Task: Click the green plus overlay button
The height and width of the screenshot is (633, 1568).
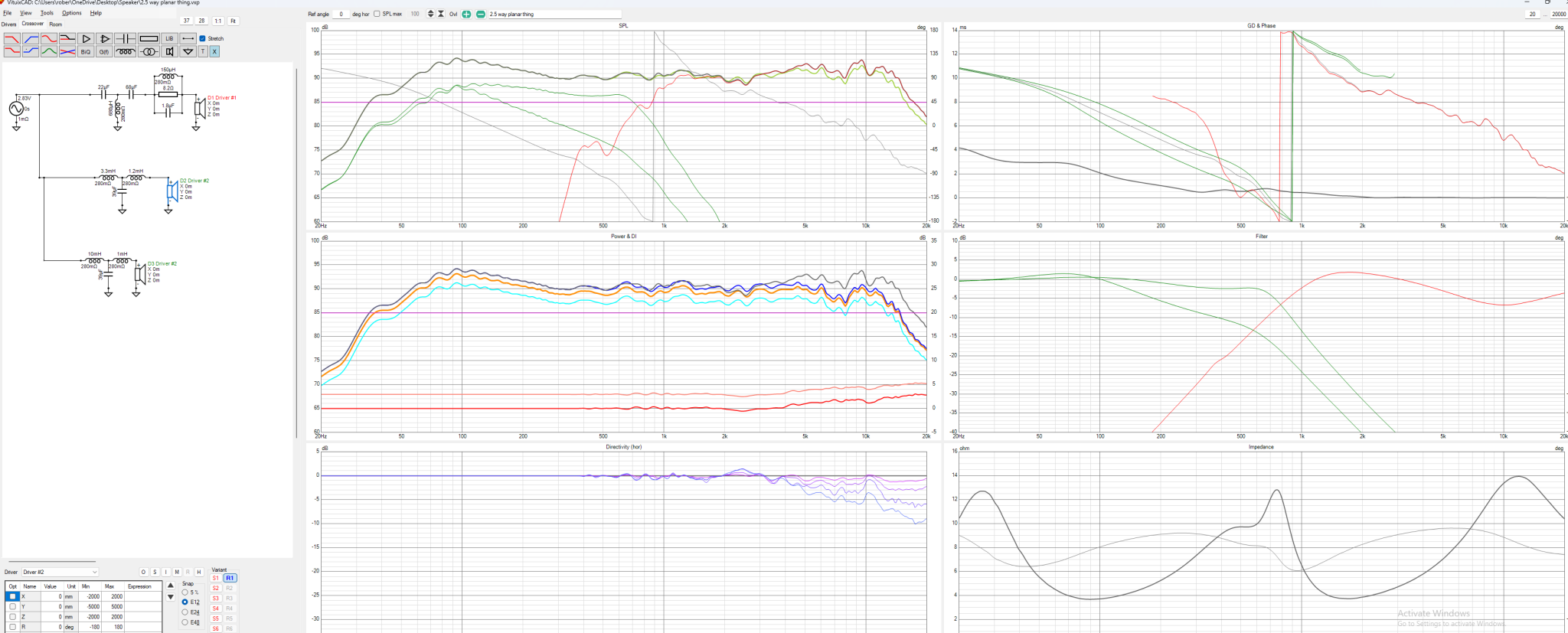Action: click(466, 14)
